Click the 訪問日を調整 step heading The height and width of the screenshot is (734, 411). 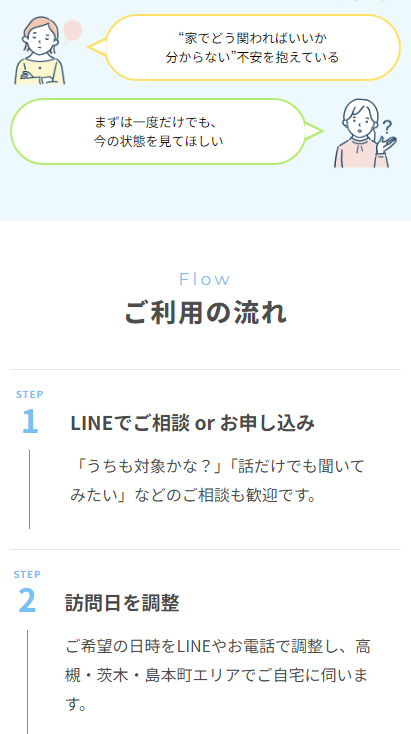(x=122, y=603)
